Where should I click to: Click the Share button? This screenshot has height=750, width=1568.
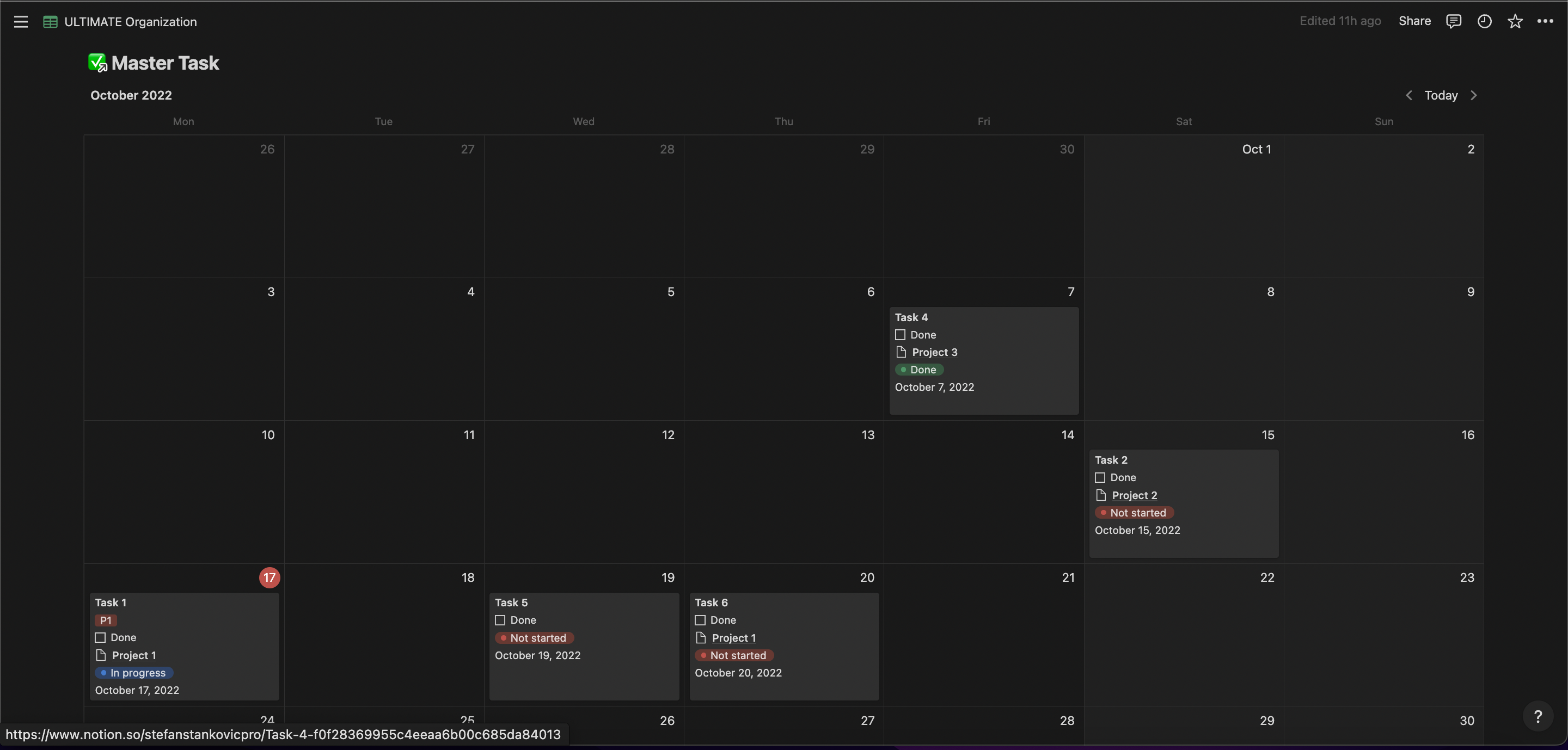1414,21
